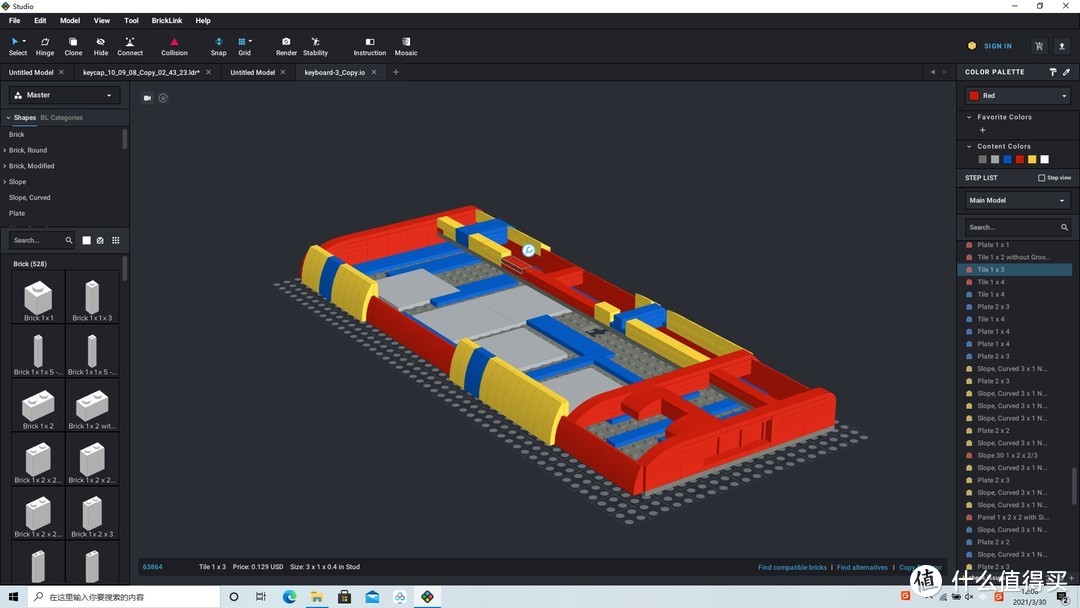This screenshot has height=608, width=1080.
Task: Toggle Collision detection
Action: [x=174, y=46]
